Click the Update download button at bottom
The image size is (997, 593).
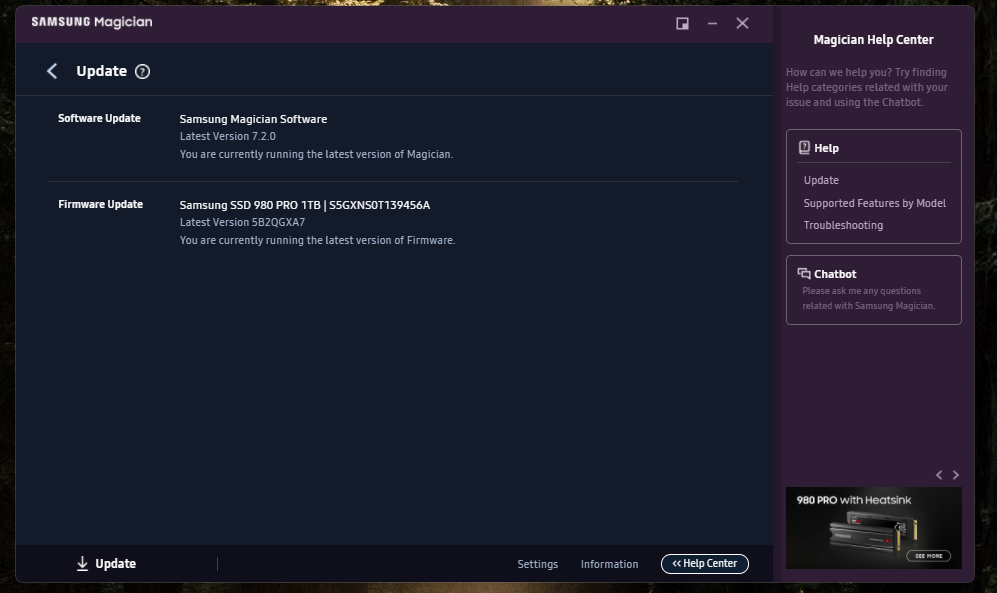(106, 564)
